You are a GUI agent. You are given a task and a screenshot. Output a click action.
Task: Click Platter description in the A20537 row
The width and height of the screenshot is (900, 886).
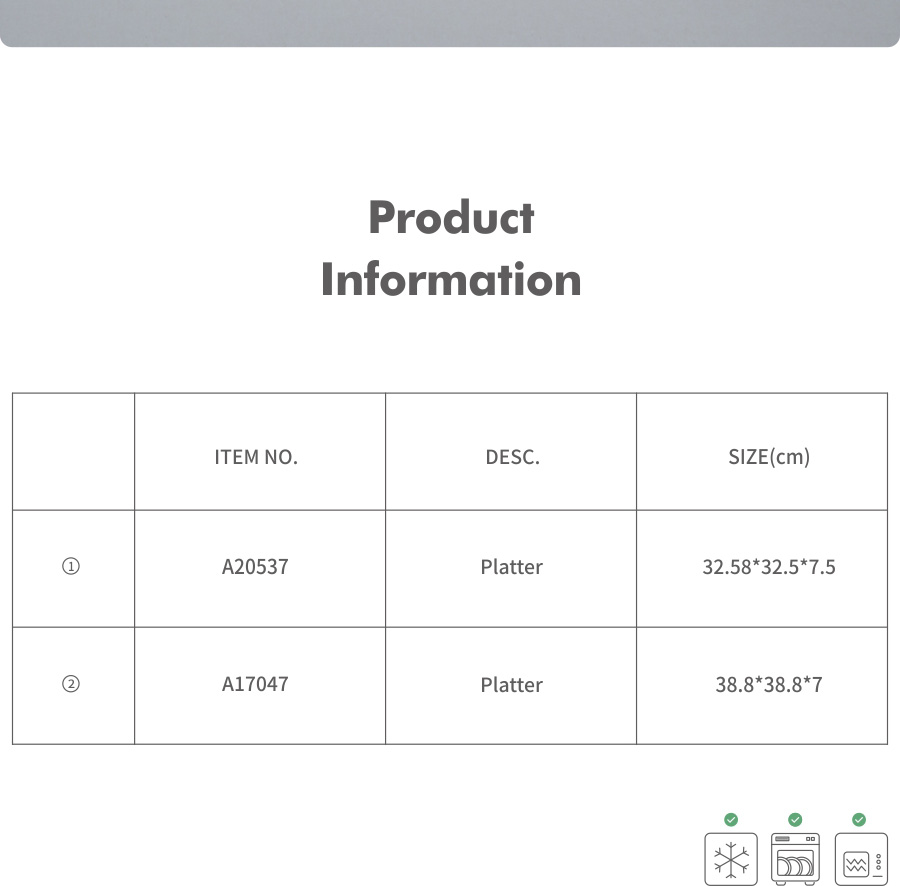click(511, 567)
